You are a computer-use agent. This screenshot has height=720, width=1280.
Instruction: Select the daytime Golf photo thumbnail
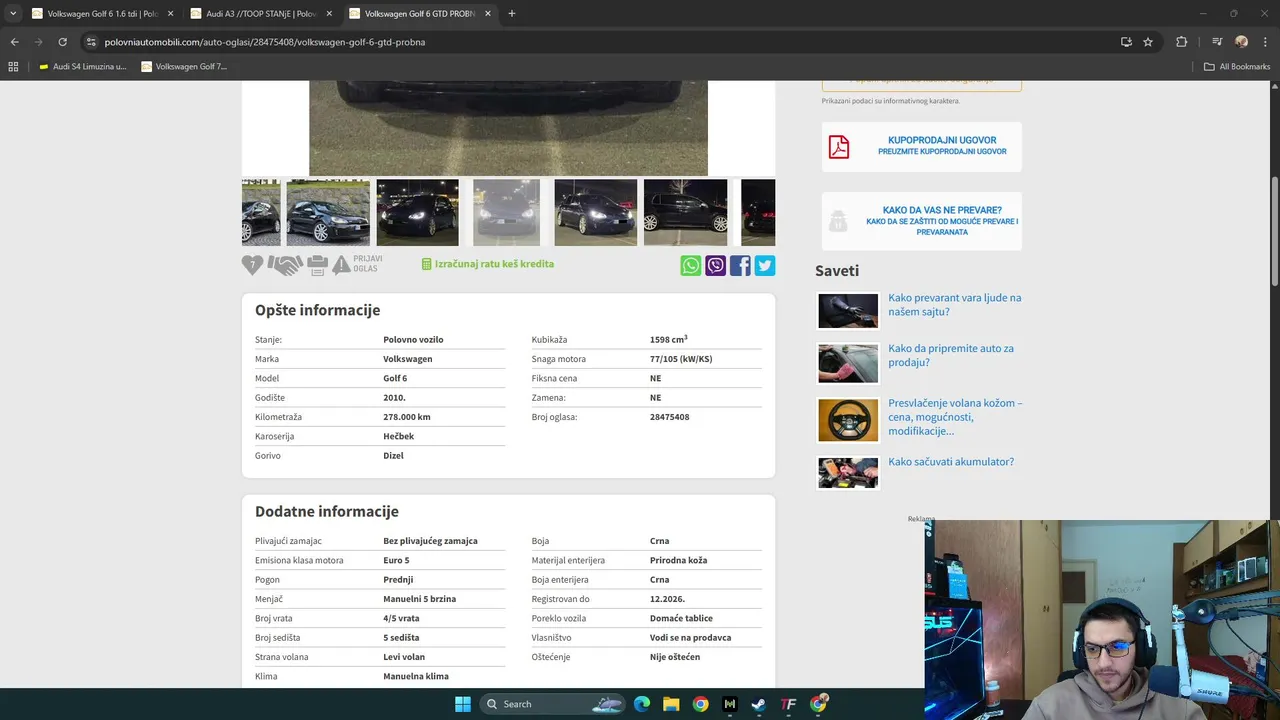pyautogui.click(x=328, y=212)
